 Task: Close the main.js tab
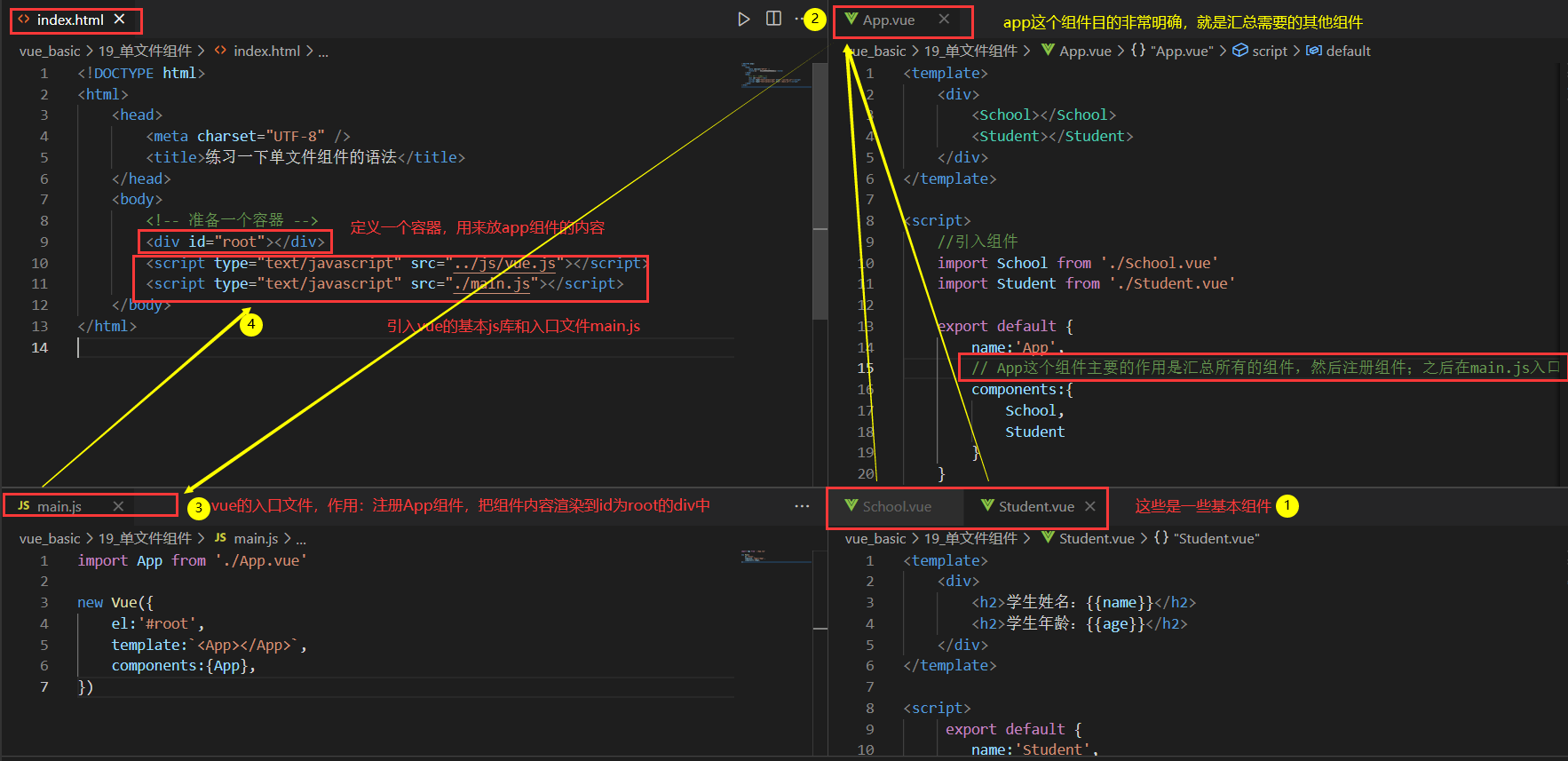click(118, 506)
